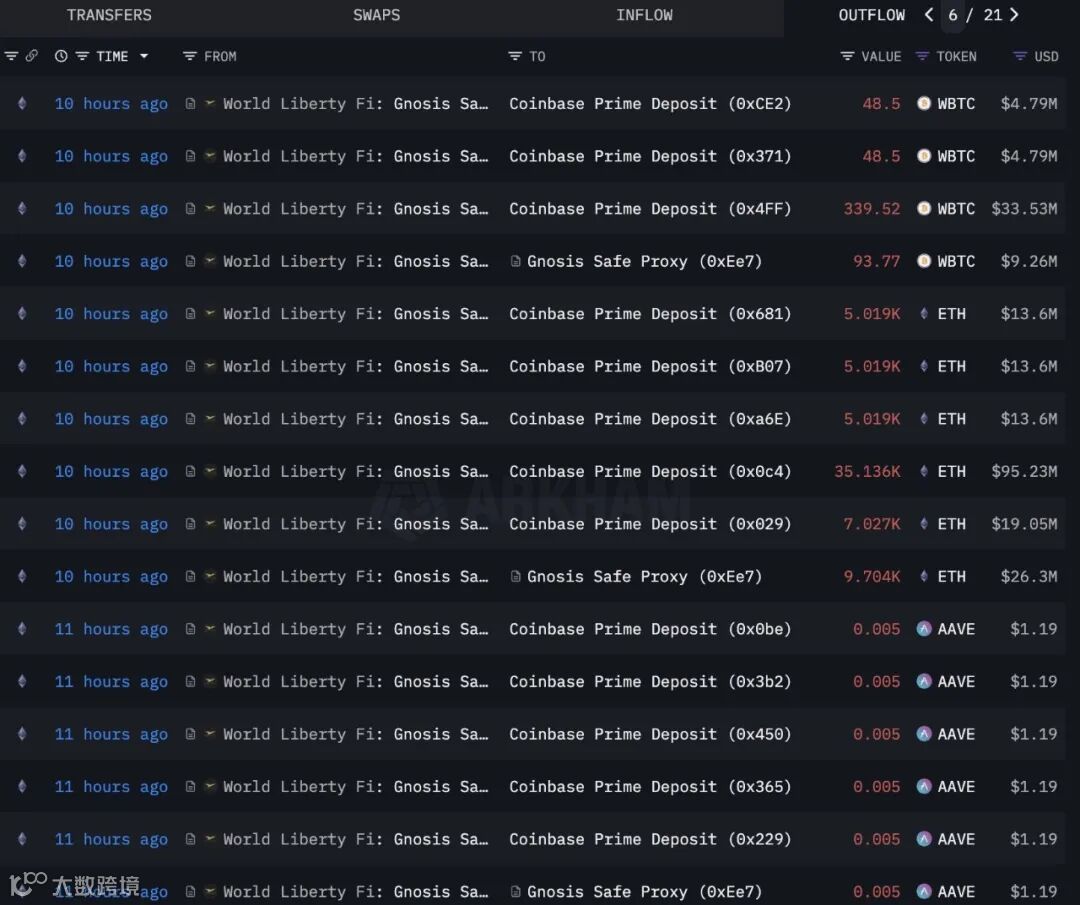Go to next page arrow
The height and width of the screenshot is (905, 1080).
pos(1014,14)
